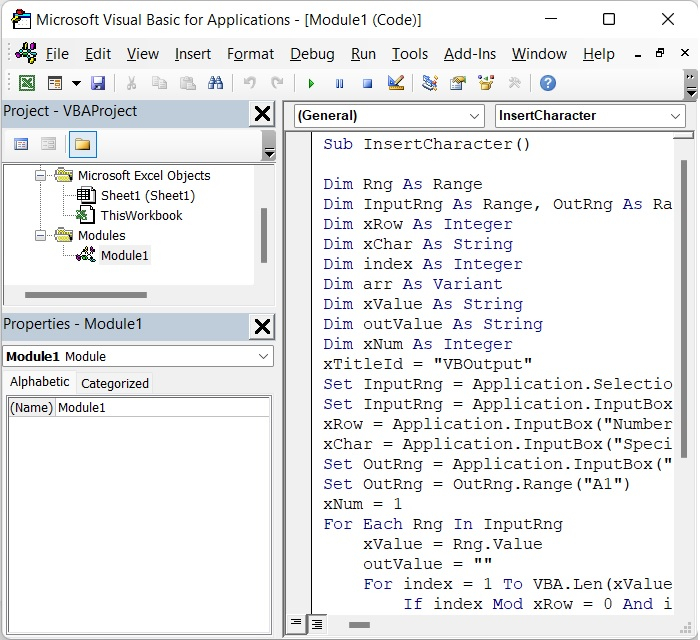Screen dimensions: 700x640
Task: Open Find with the binoculars icon
Action: (215, 83)
